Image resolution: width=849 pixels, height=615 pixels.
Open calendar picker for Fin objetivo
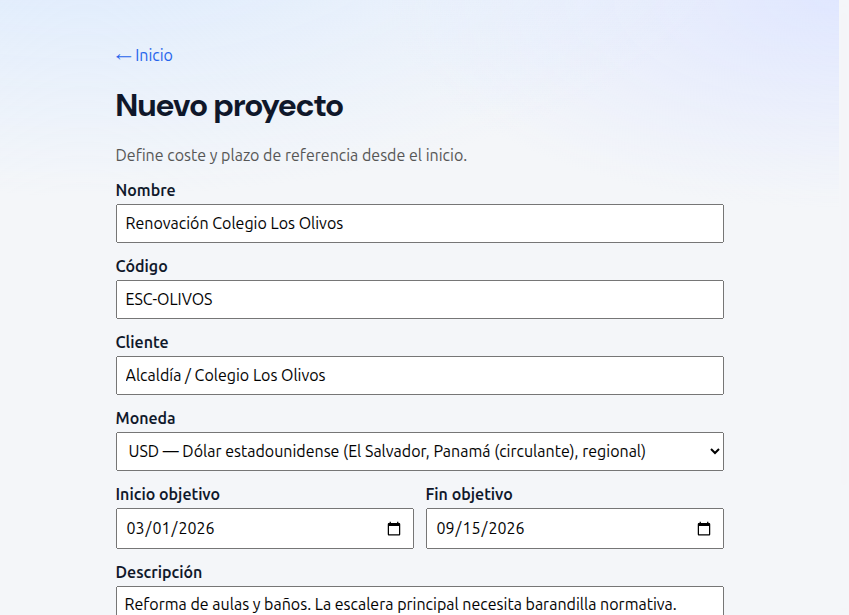pyautogui.click(x=703, y=528)
